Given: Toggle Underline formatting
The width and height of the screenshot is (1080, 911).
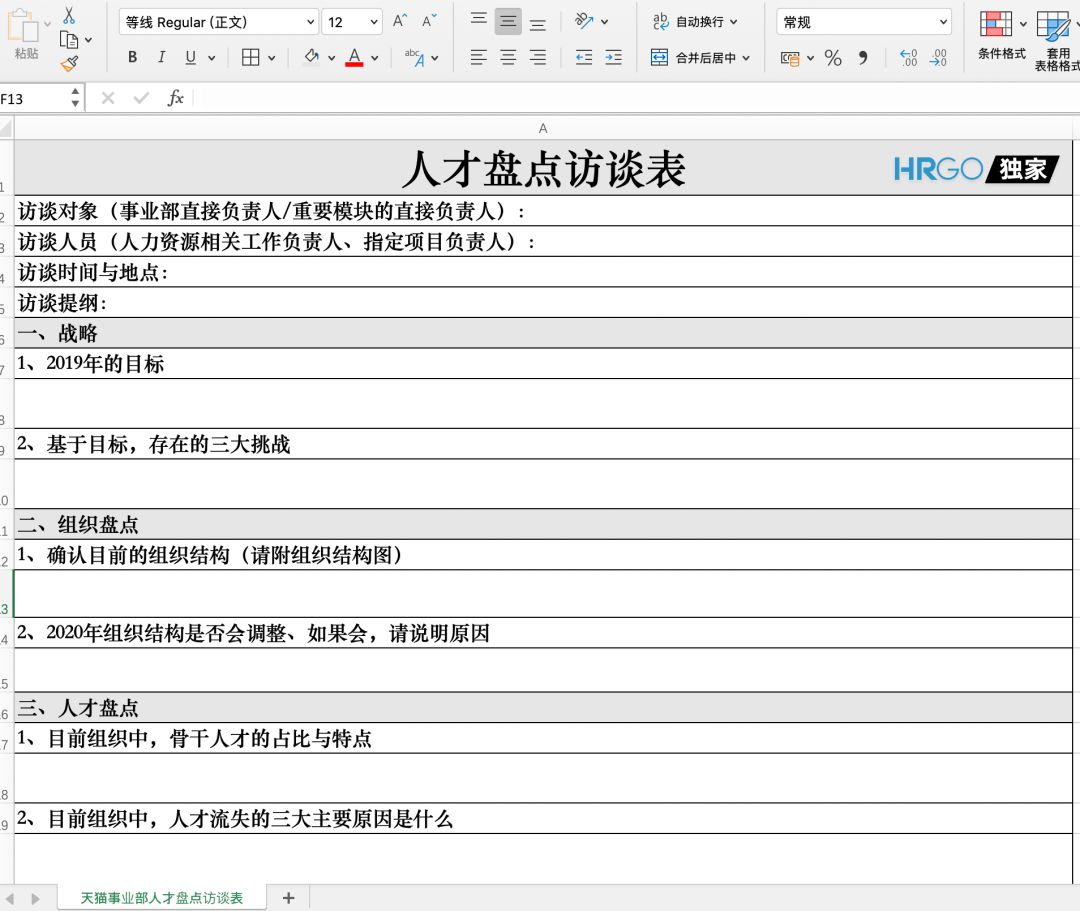Looking at the screenshot, I should click(191, 57).
